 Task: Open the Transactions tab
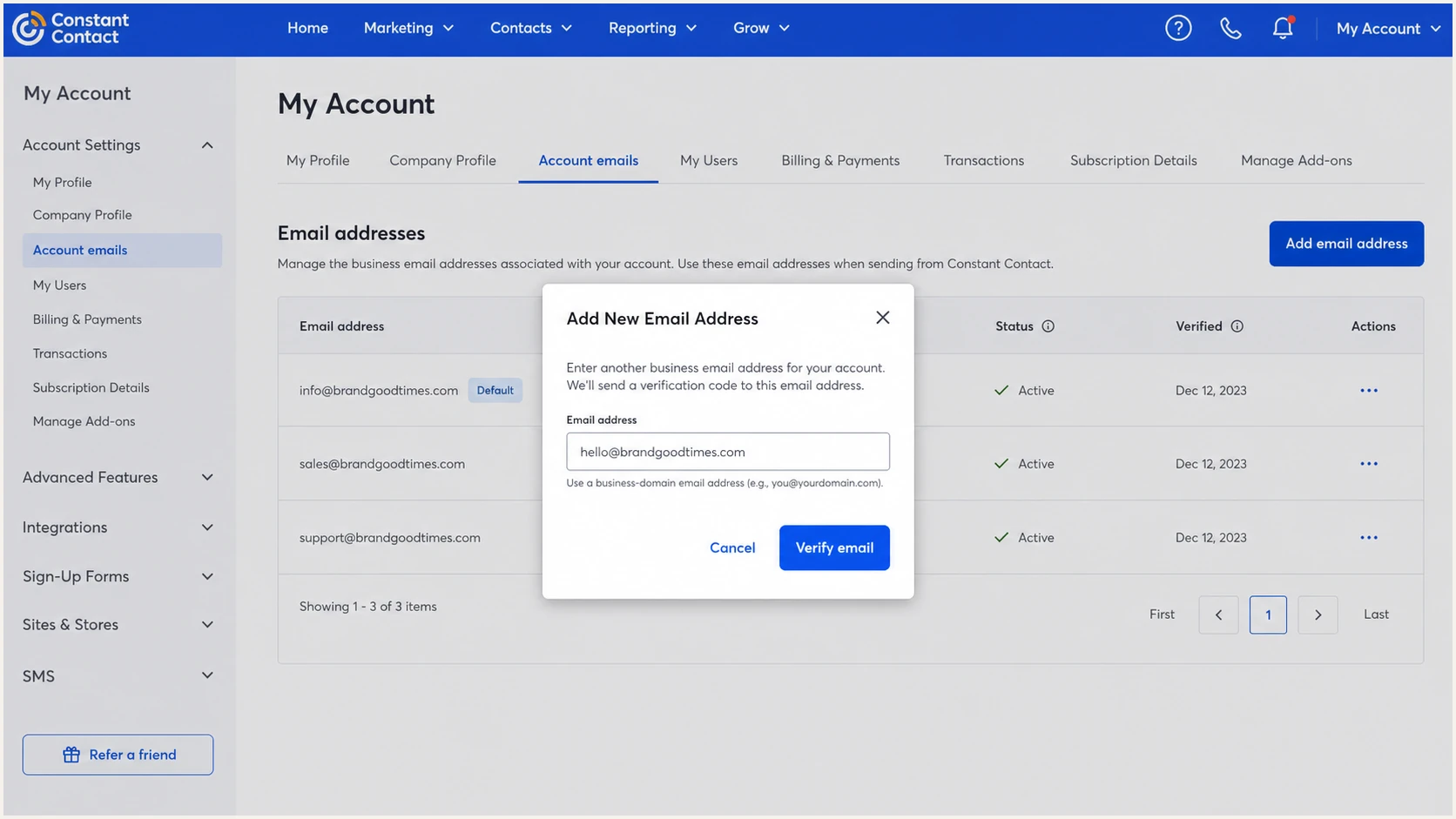coord(984,160)
